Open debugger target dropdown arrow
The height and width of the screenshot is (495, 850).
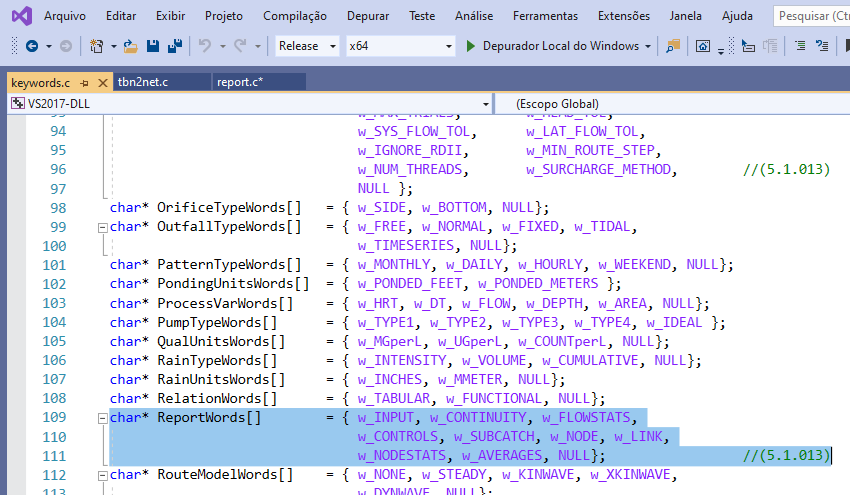coord(648,47)
